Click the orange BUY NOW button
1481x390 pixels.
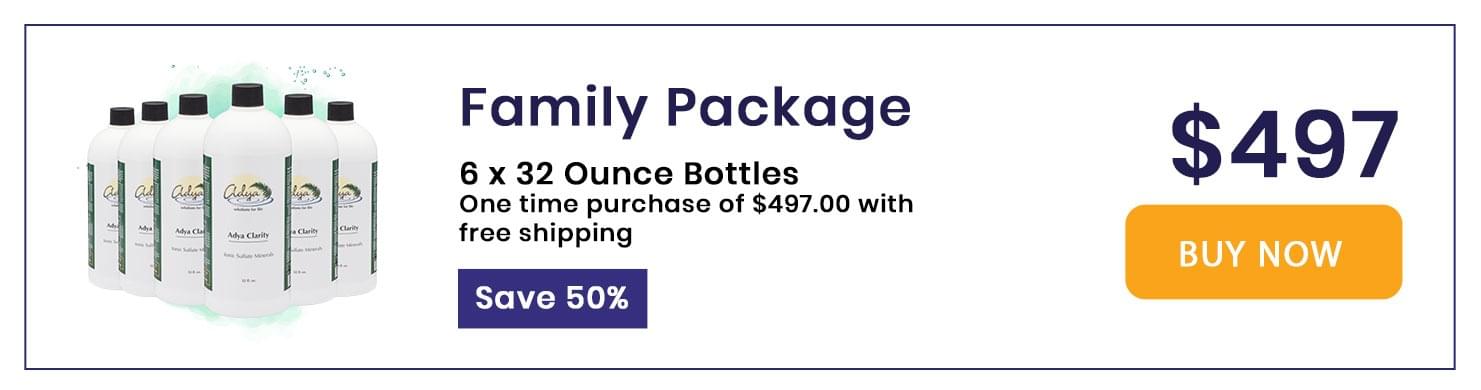click(x=1263, y=252)
